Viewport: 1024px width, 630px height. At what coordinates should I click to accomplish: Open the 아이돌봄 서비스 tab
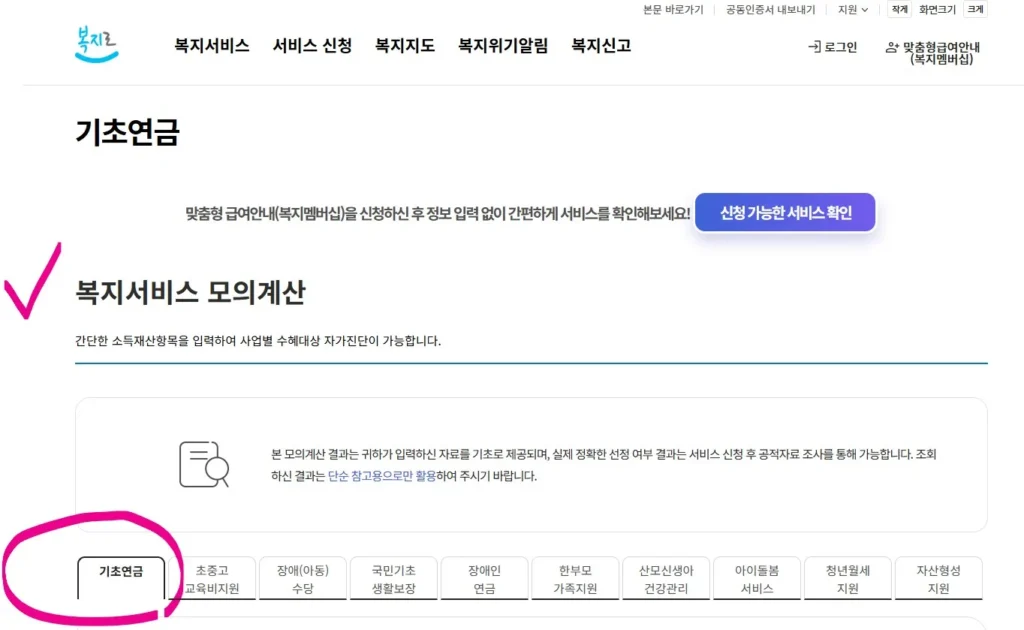click(756, 570)
